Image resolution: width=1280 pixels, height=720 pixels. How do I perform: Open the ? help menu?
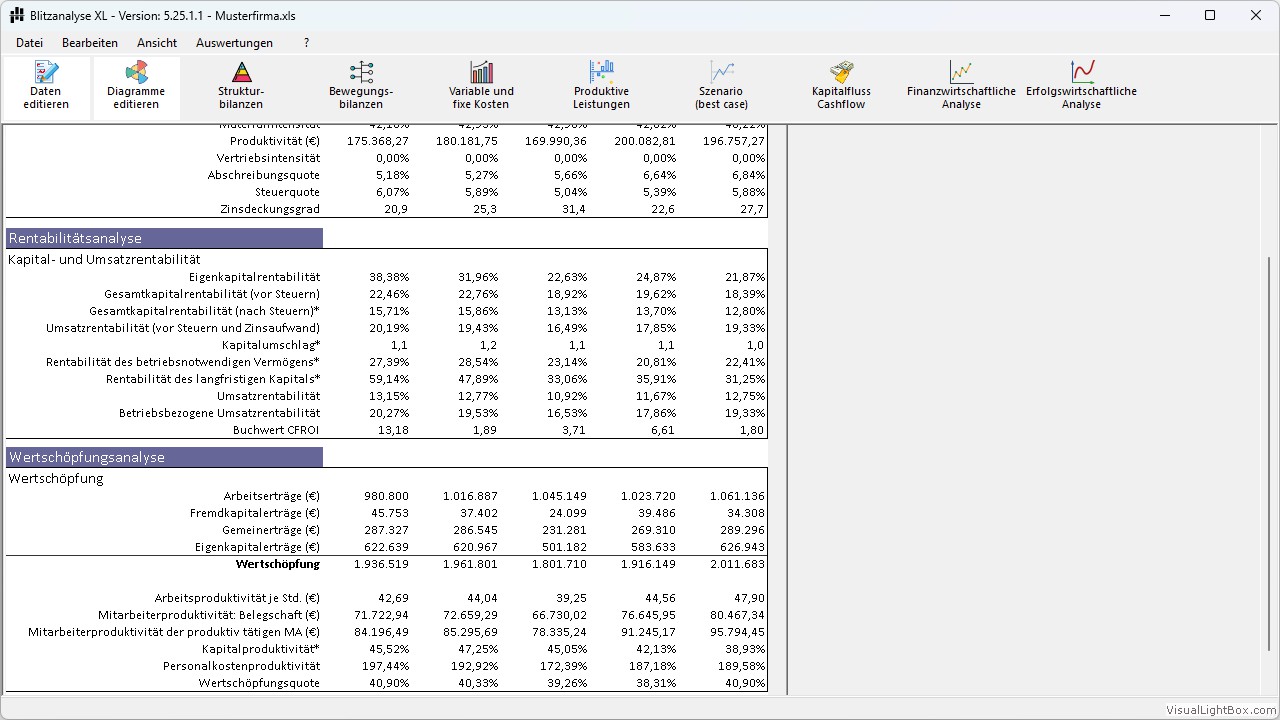[x=306, y=43]
